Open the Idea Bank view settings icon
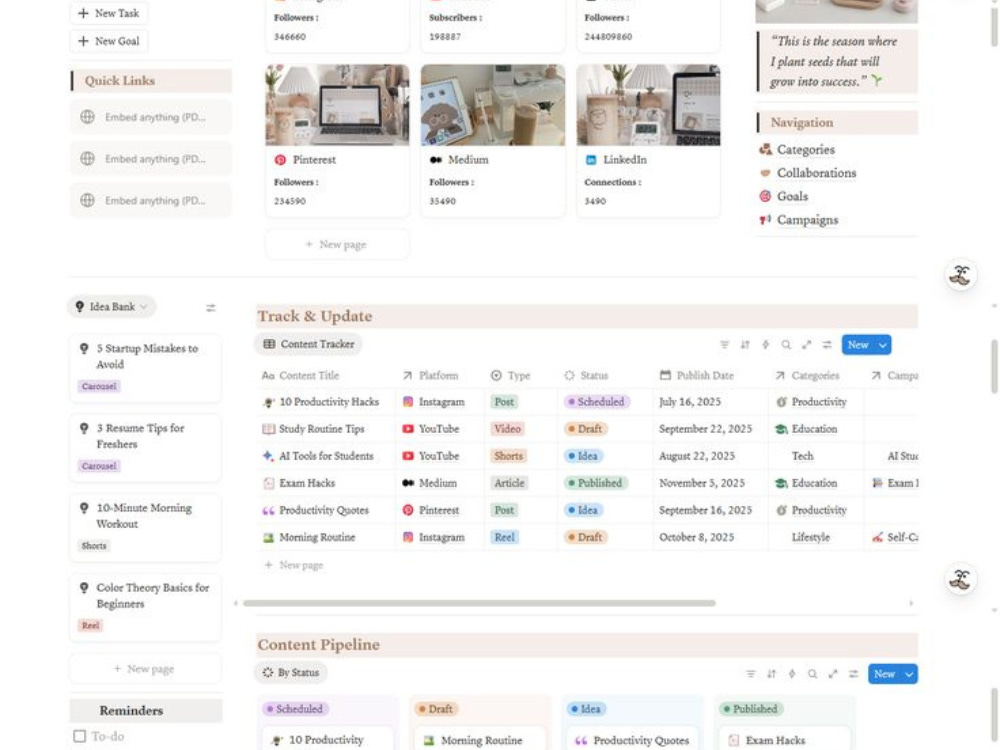 (x=210, y=308)
